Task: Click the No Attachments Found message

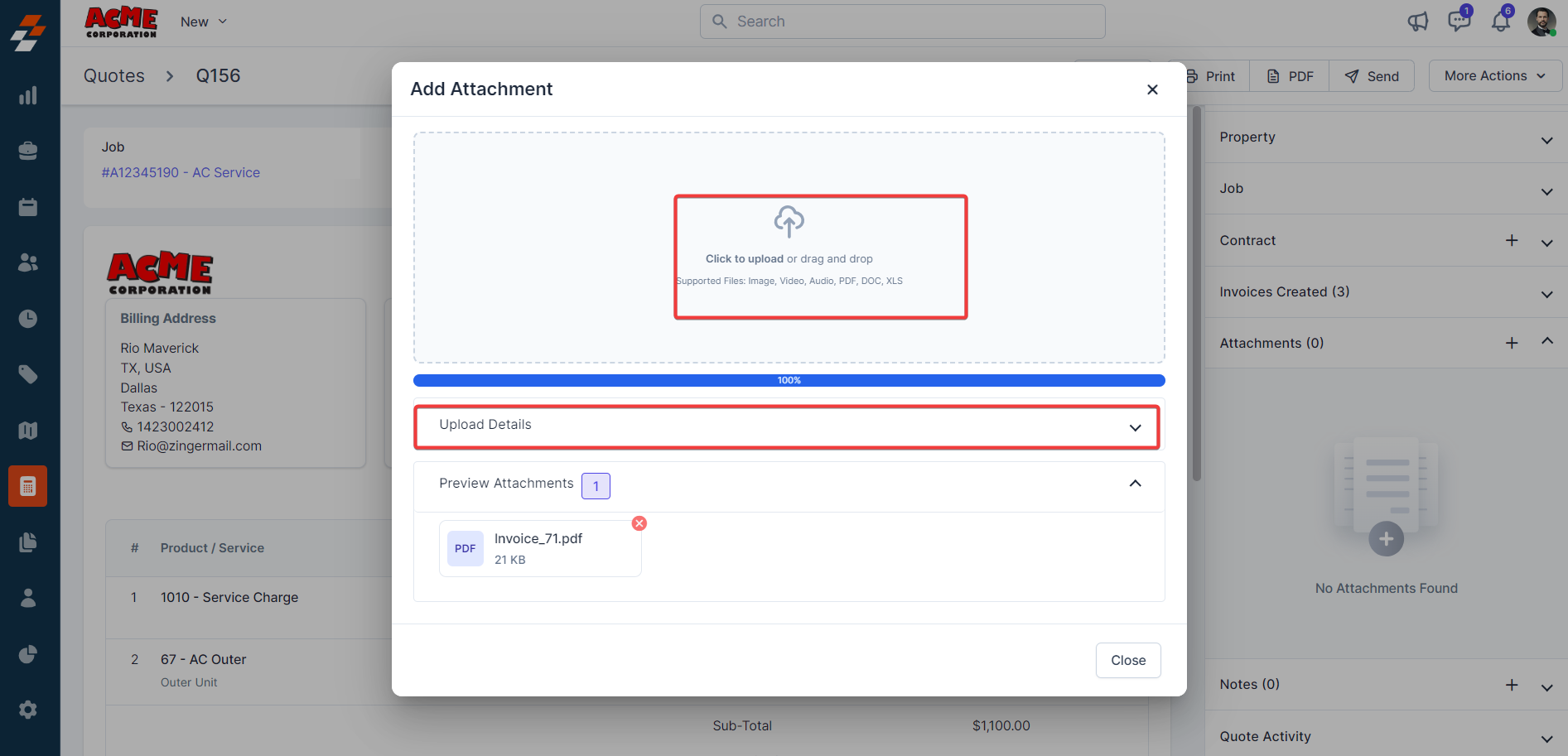Action: coord(1387,588)
